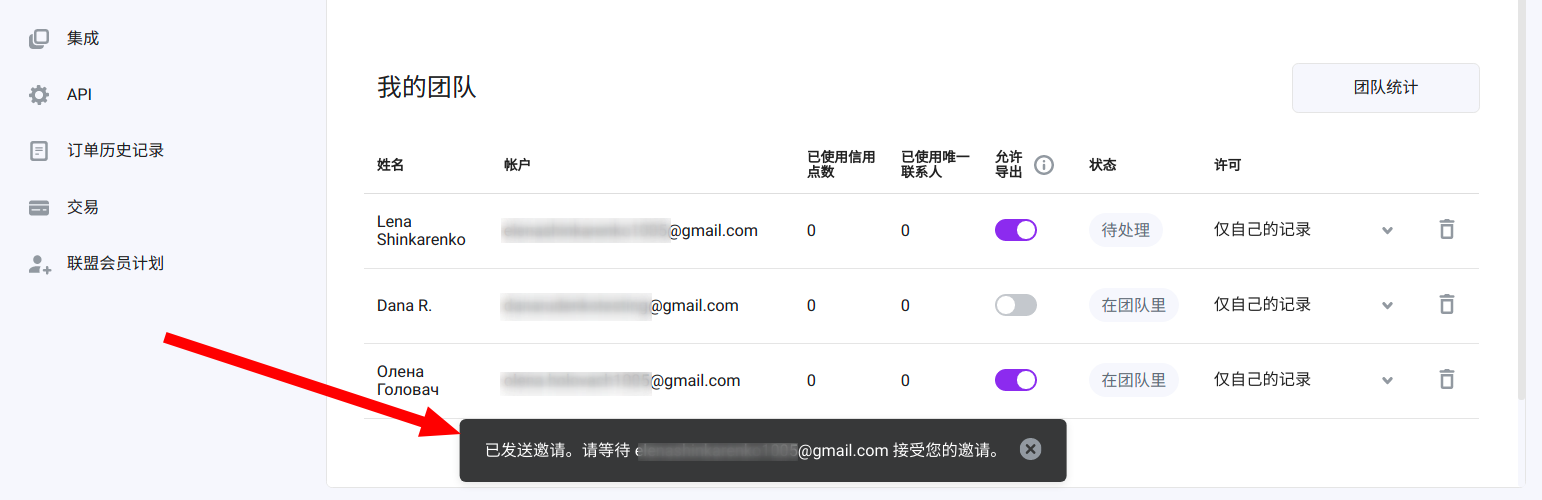Click the 订单历史记录 document icon

[39, 151]
